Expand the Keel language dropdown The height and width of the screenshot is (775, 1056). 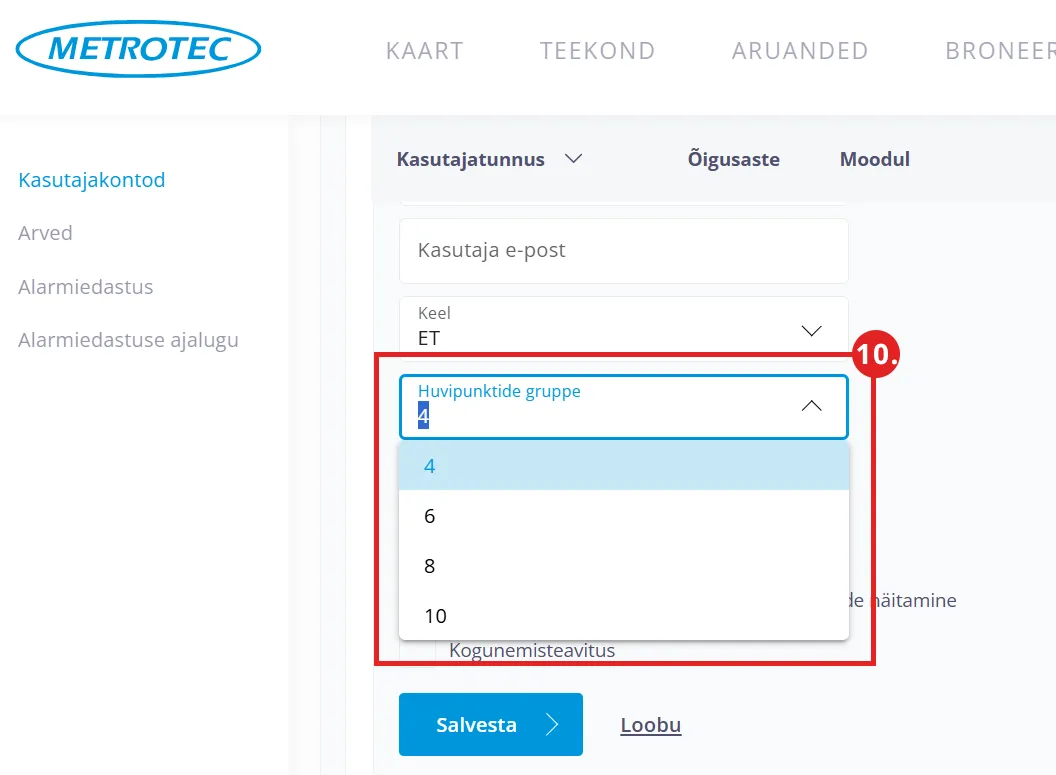tap(812, 331)
